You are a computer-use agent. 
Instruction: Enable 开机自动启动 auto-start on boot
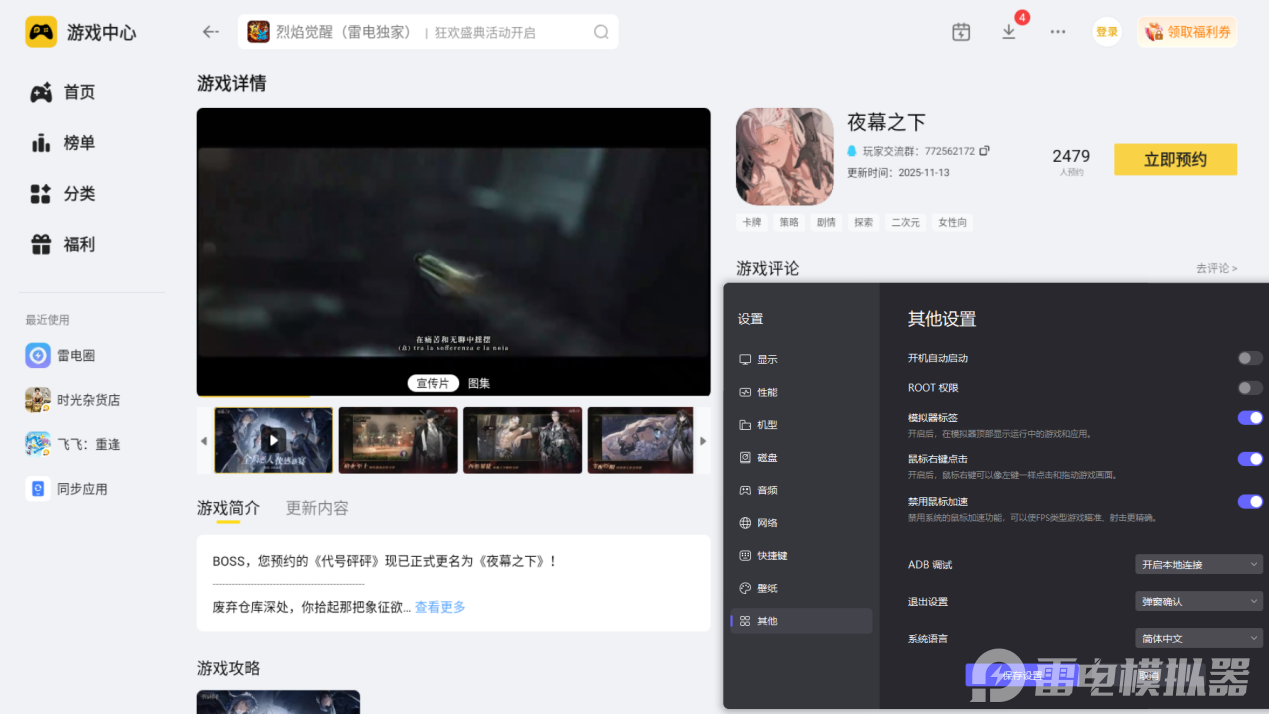pyautogui.click(x=1249, y=357)
